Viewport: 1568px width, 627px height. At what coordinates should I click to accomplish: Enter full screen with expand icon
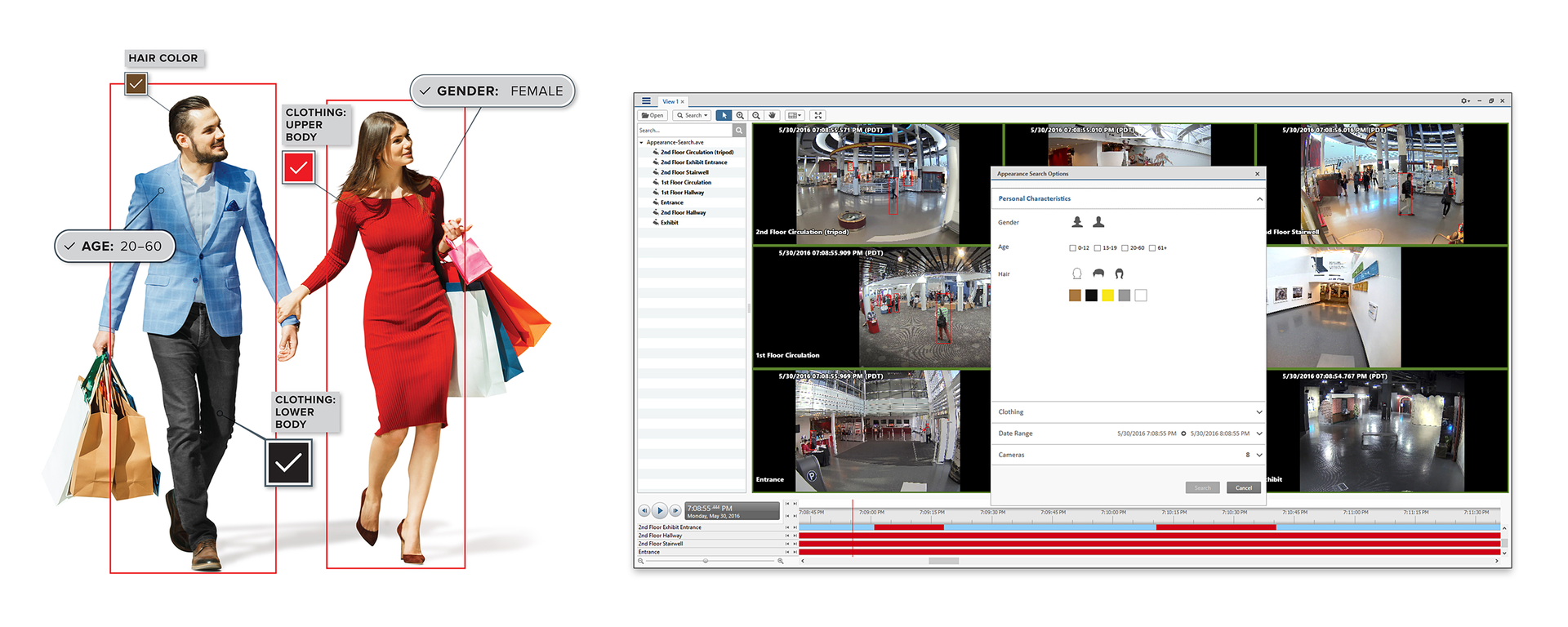(x=818, y=116)
